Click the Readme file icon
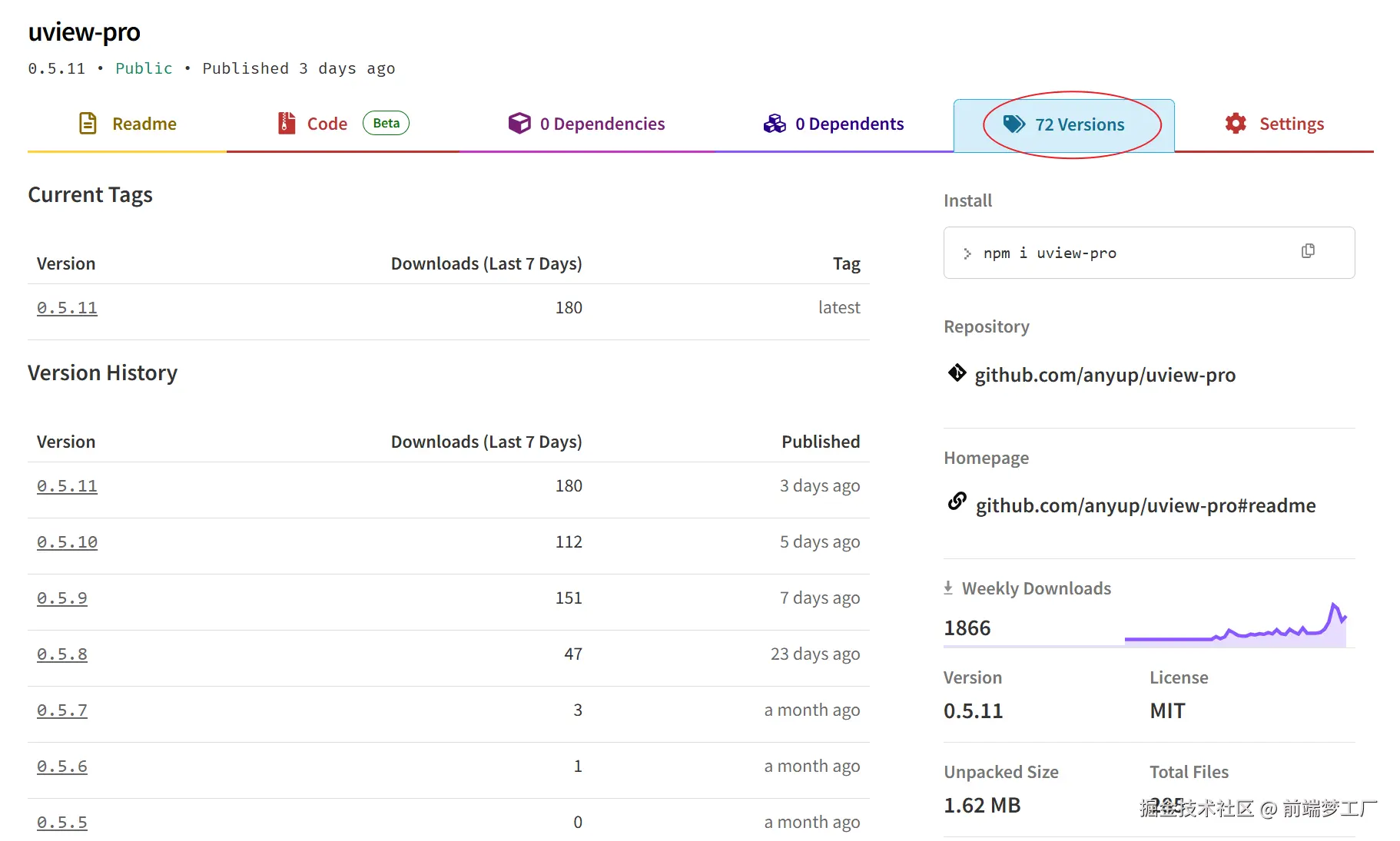 88,124
